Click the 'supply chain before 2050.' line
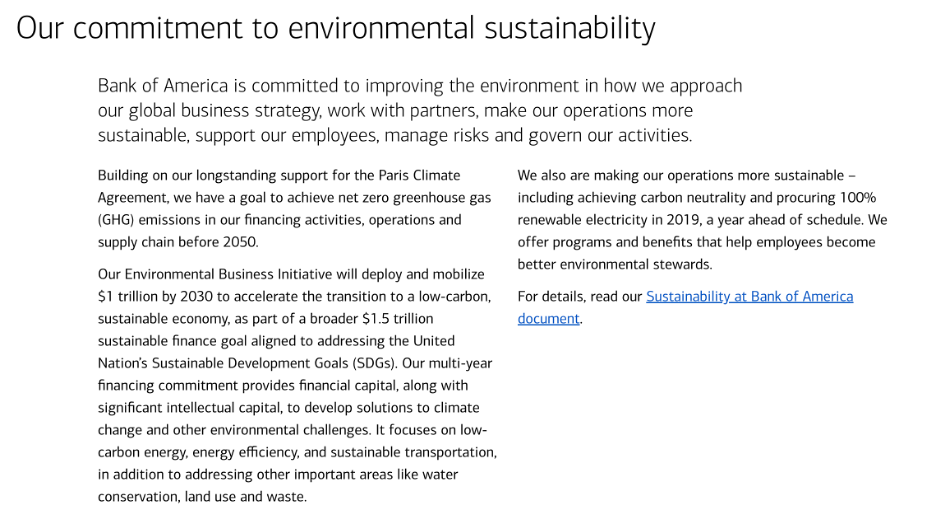The image size is (936, 524). point(178,242)
